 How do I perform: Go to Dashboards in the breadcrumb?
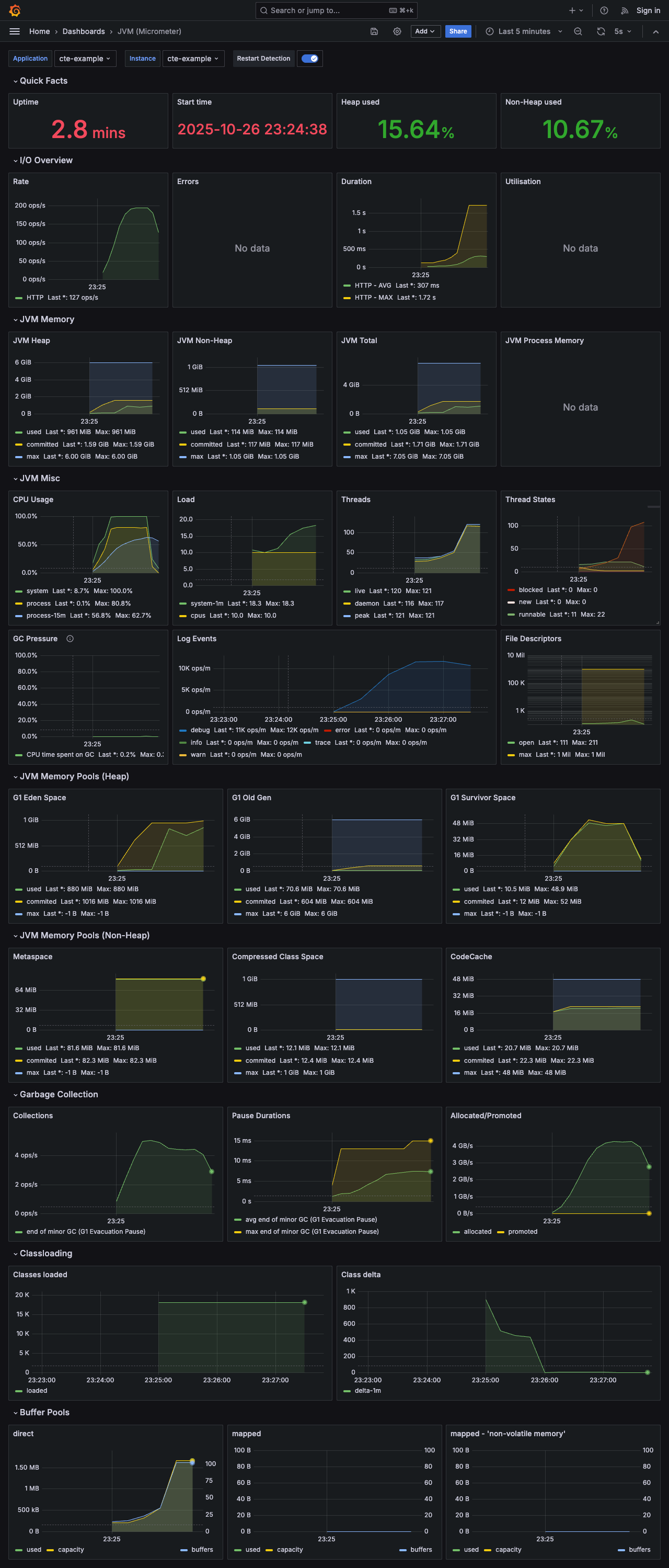click(83, 32)
